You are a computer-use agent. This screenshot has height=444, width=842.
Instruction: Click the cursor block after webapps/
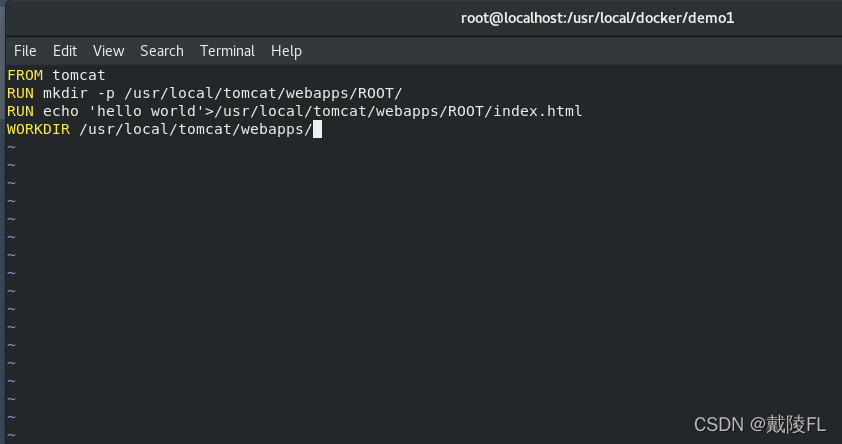click(x=317, y=129)
